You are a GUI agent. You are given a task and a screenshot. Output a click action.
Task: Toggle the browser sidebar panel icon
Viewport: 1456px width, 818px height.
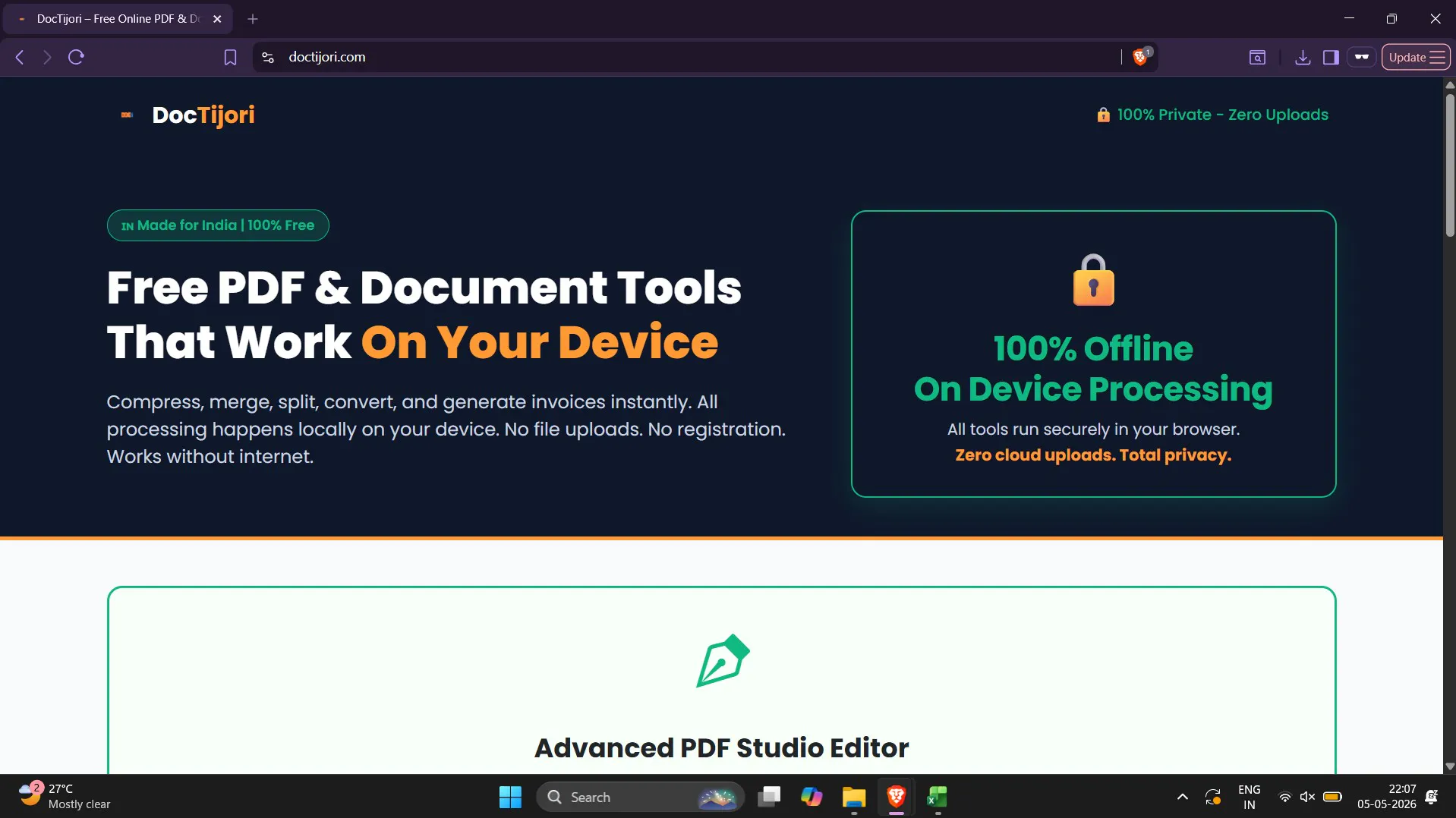(x=1331, y=57)
